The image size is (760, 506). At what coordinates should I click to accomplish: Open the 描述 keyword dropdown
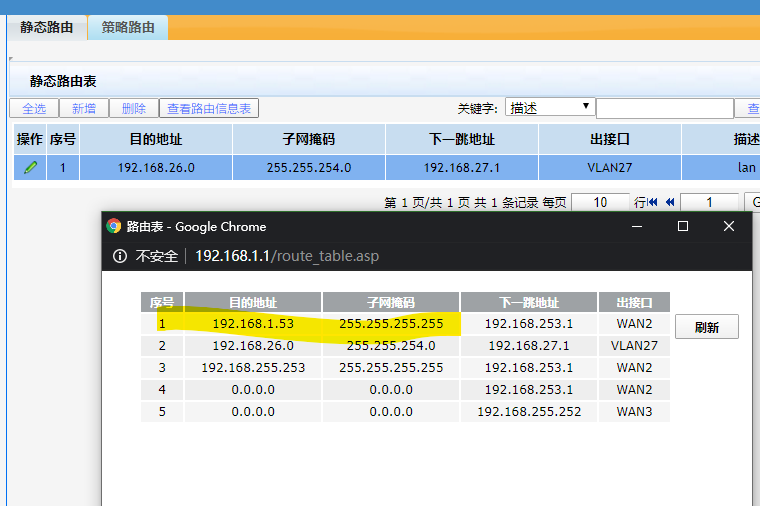550,107
